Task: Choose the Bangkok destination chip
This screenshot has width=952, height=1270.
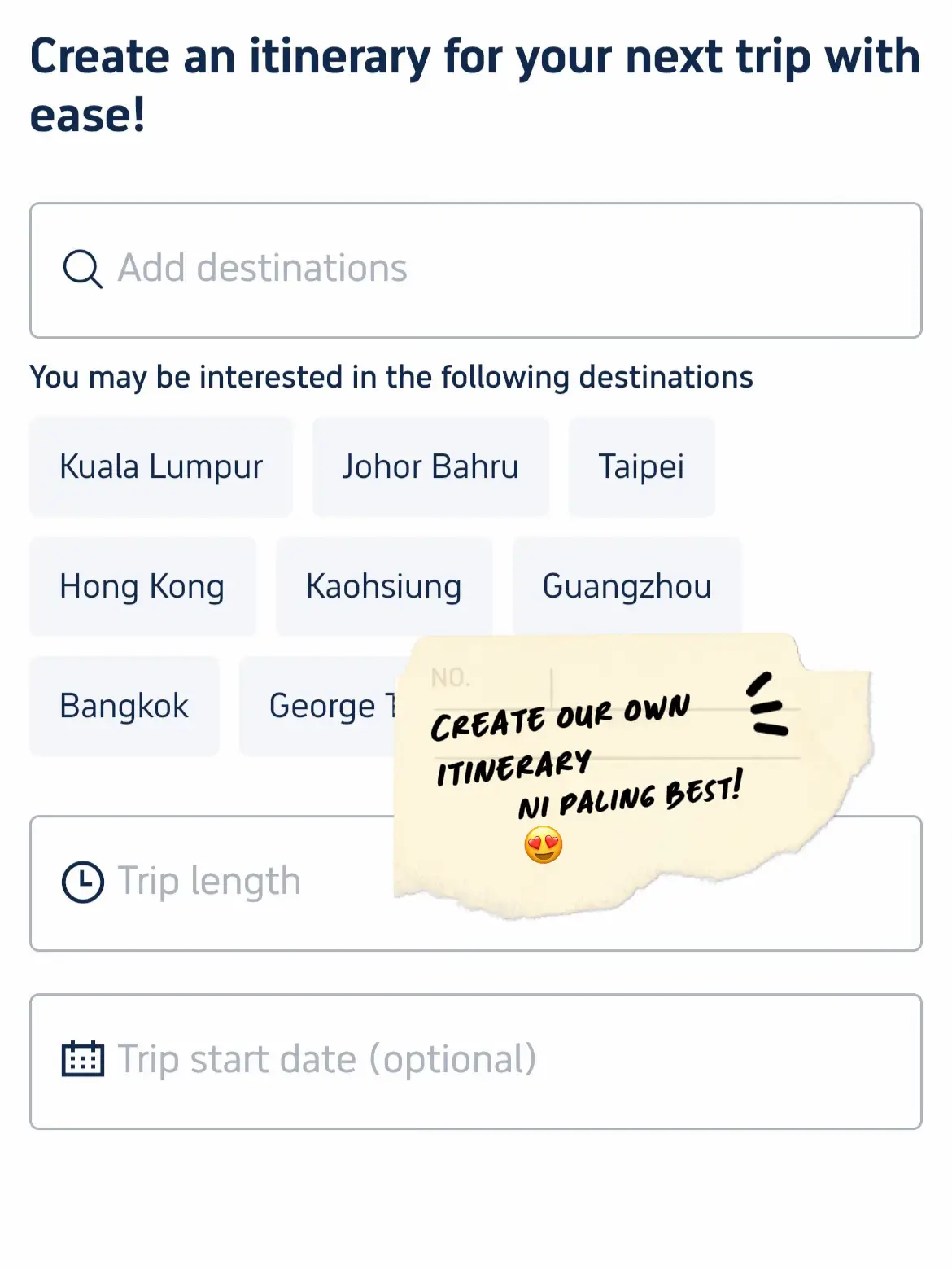Action: point(124,707)
